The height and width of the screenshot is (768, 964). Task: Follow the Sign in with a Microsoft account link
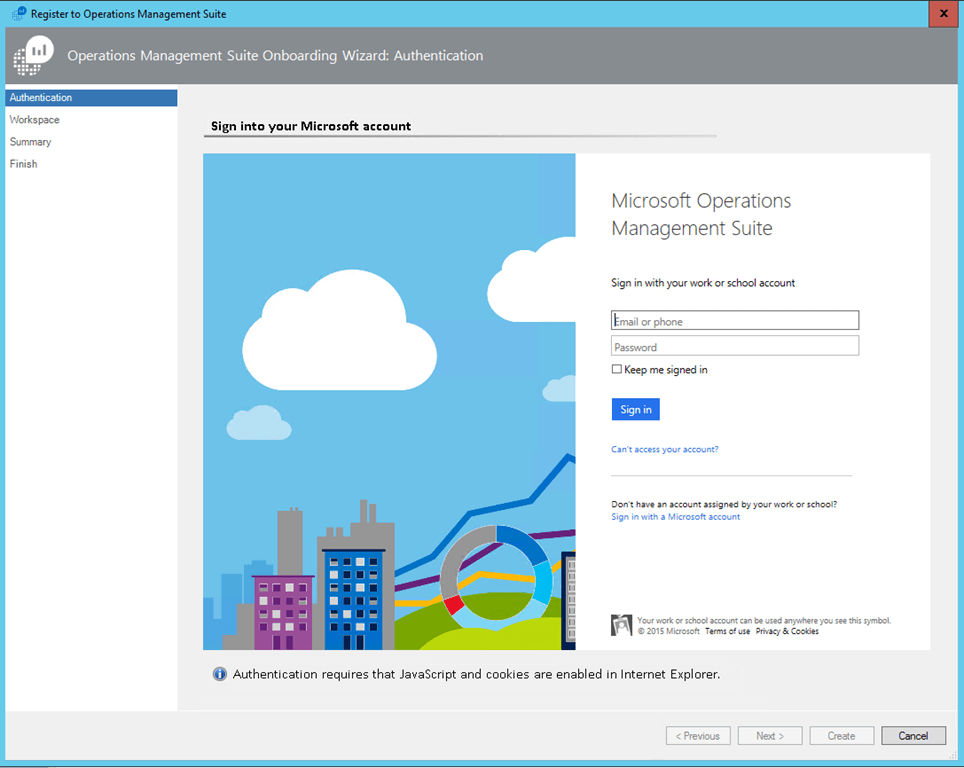tap(675, 517)
